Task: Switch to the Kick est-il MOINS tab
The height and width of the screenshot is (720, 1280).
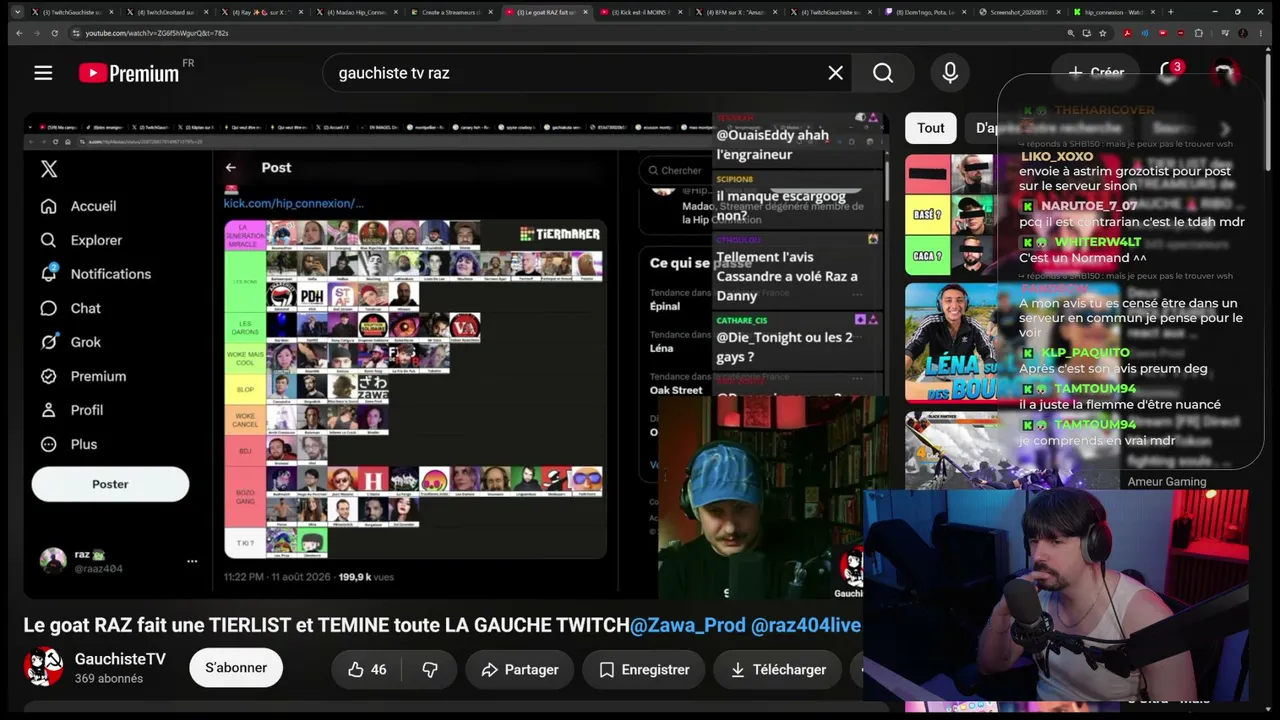Action: coord(641,12)
